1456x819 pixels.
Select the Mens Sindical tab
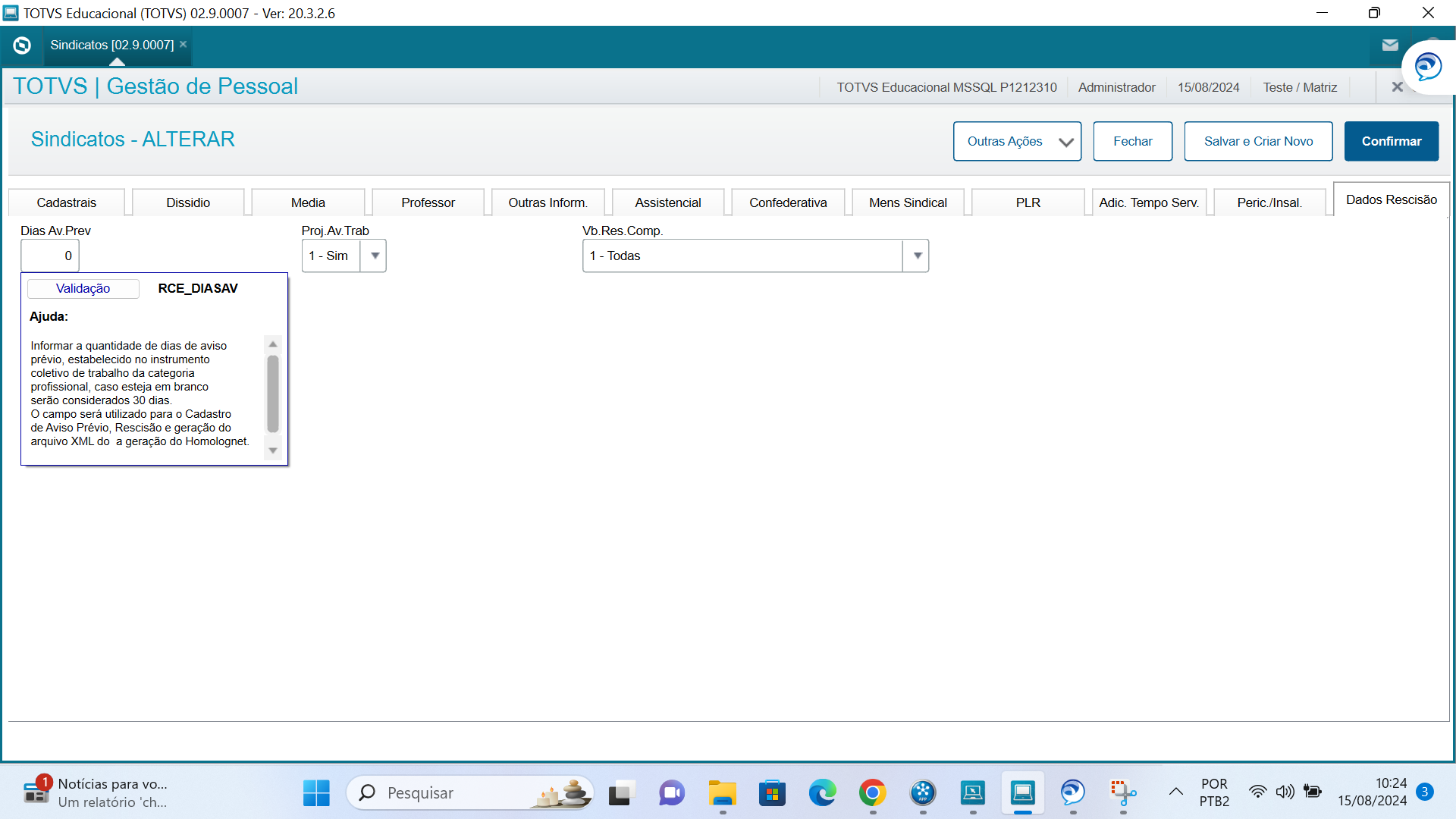(908, 202)
